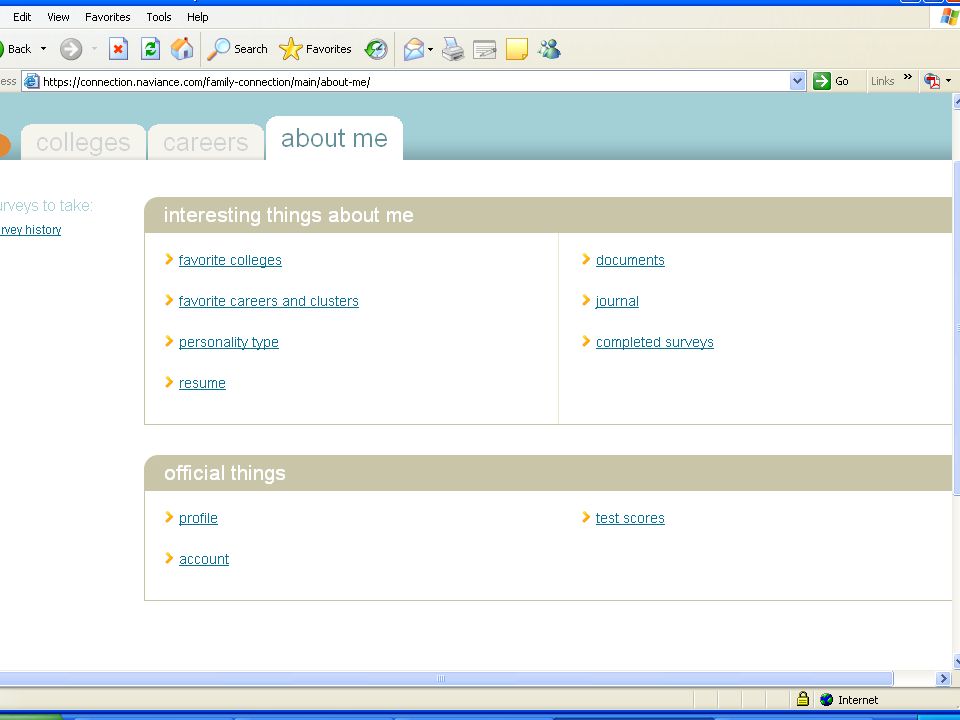Go to the Home page icon
This screenshot has height=720, width=960.
182,49
